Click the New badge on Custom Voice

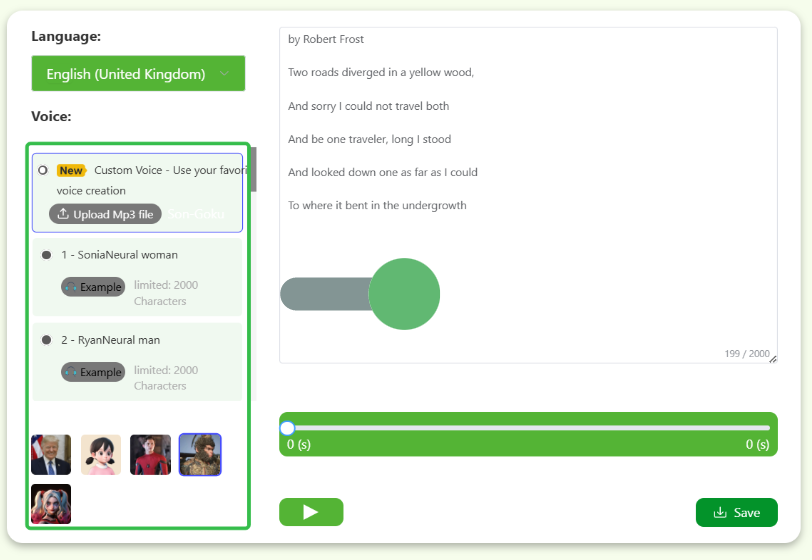pyautogui.click(x=71, y=170)
